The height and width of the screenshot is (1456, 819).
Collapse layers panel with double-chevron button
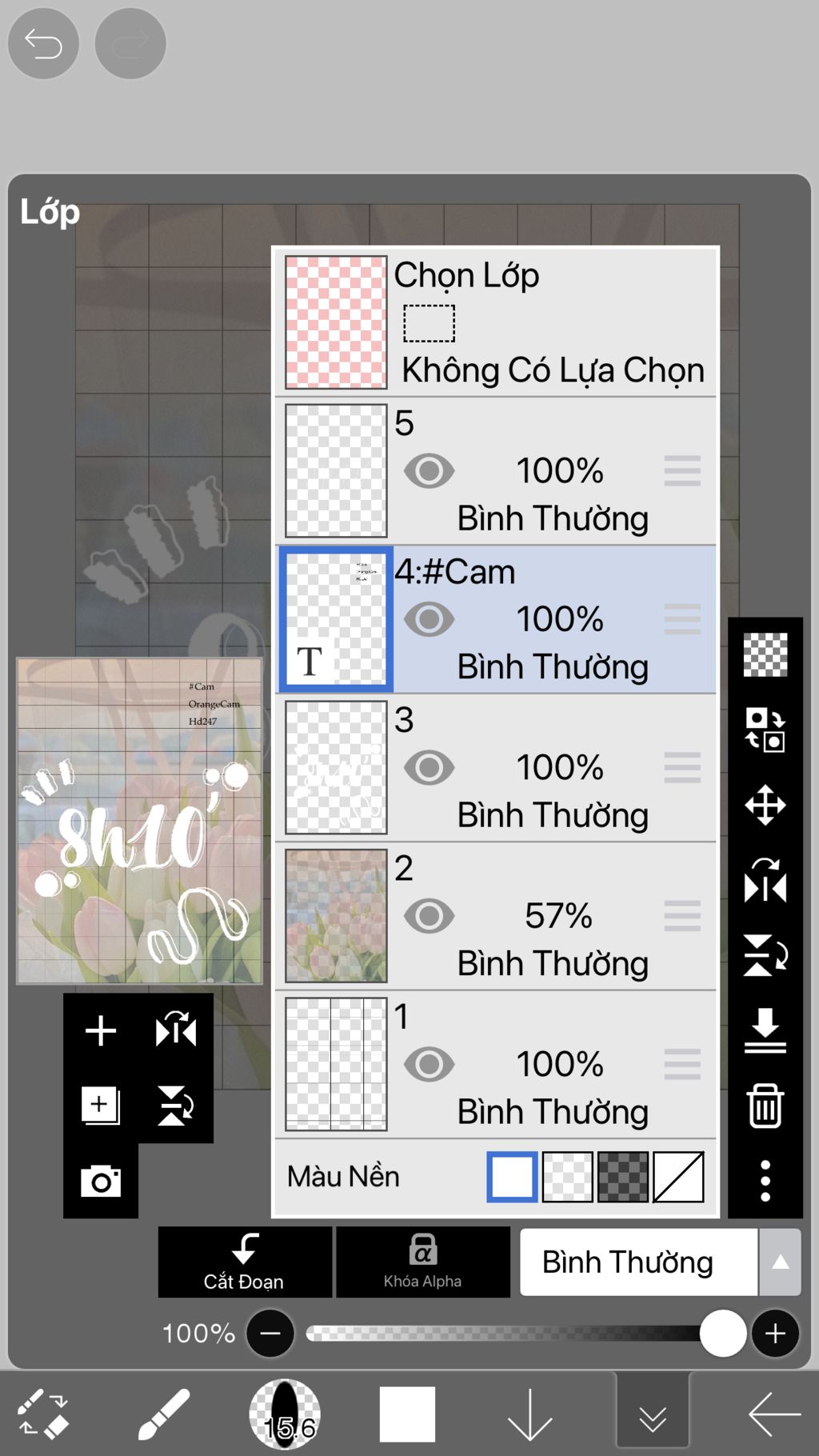[653, 1414]
